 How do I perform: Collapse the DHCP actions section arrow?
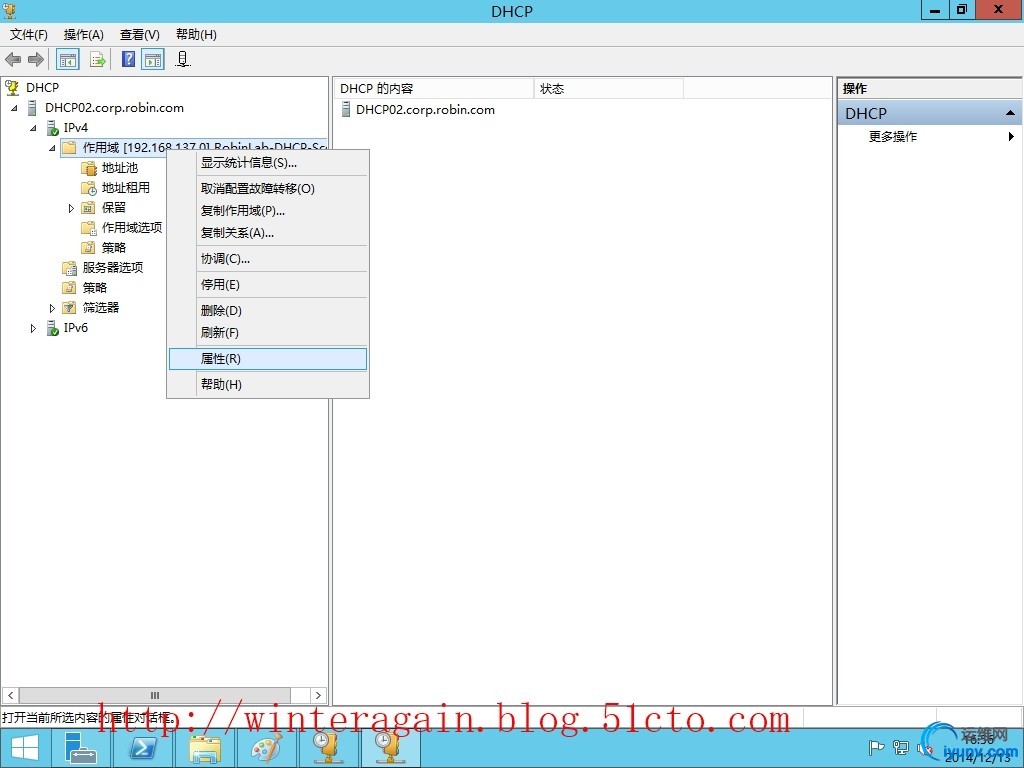(1010, 113)
